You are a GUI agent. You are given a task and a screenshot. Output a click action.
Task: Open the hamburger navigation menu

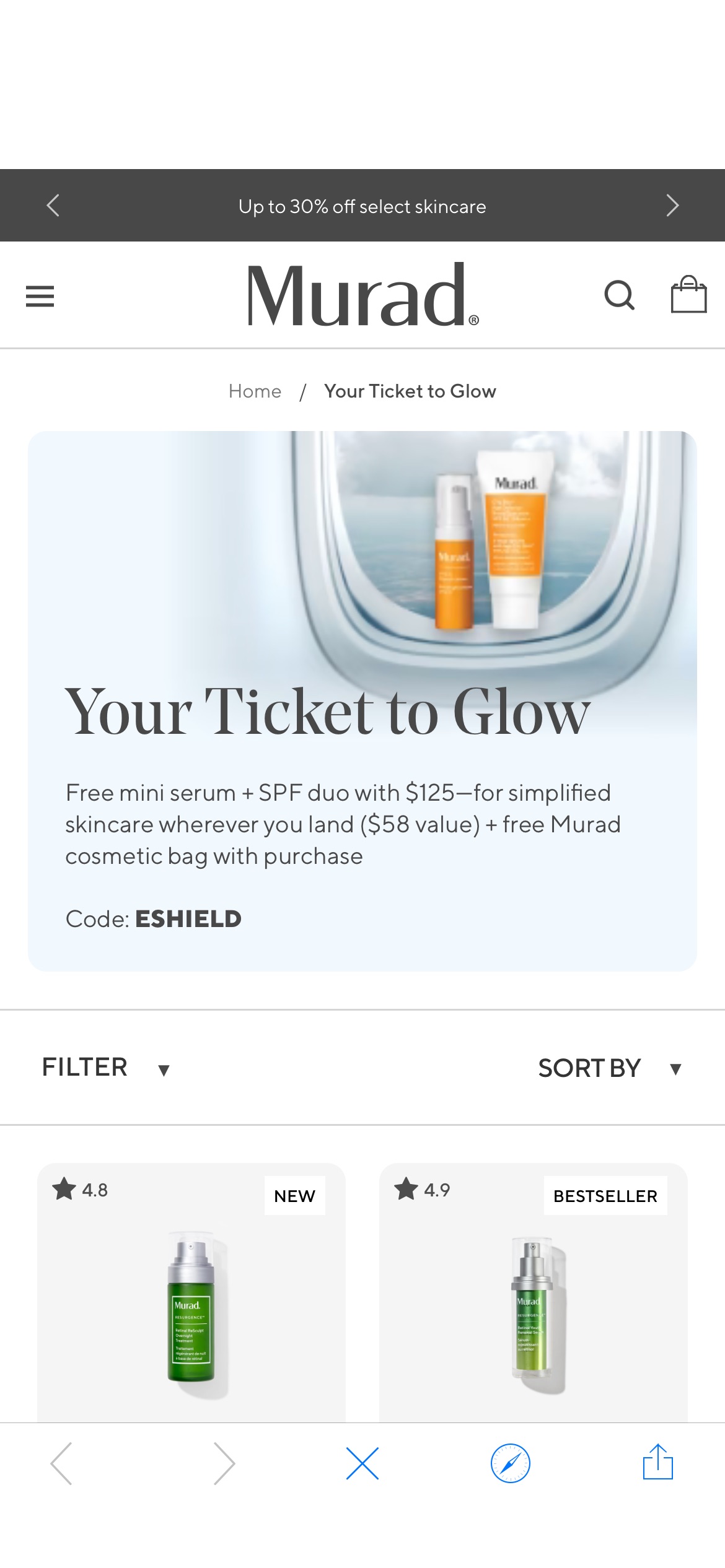(x=40, y=296)
